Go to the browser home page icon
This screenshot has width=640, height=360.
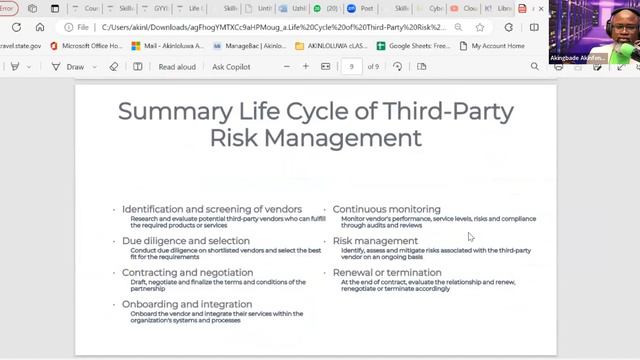coord(40,27)
